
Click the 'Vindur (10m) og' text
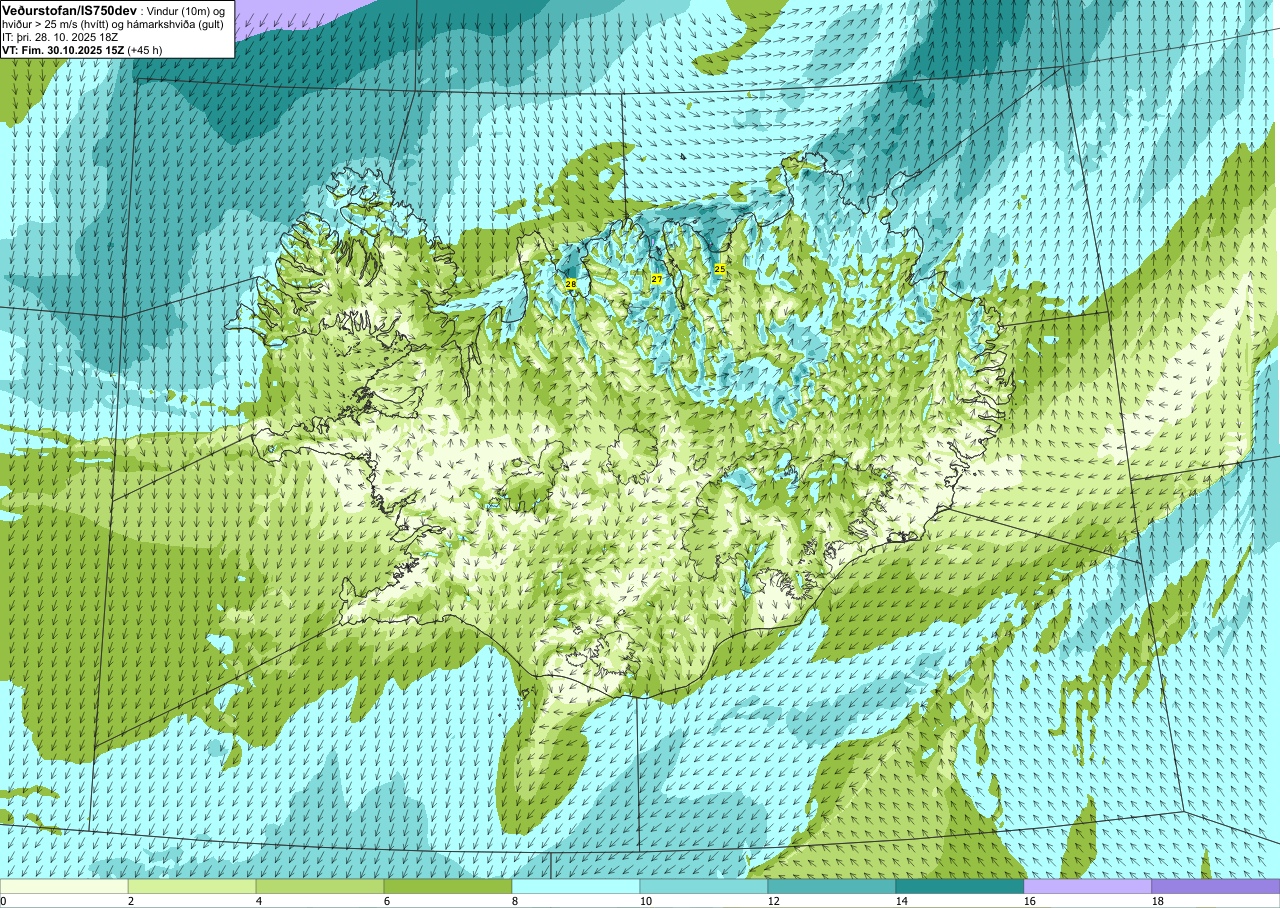point(186,11)
